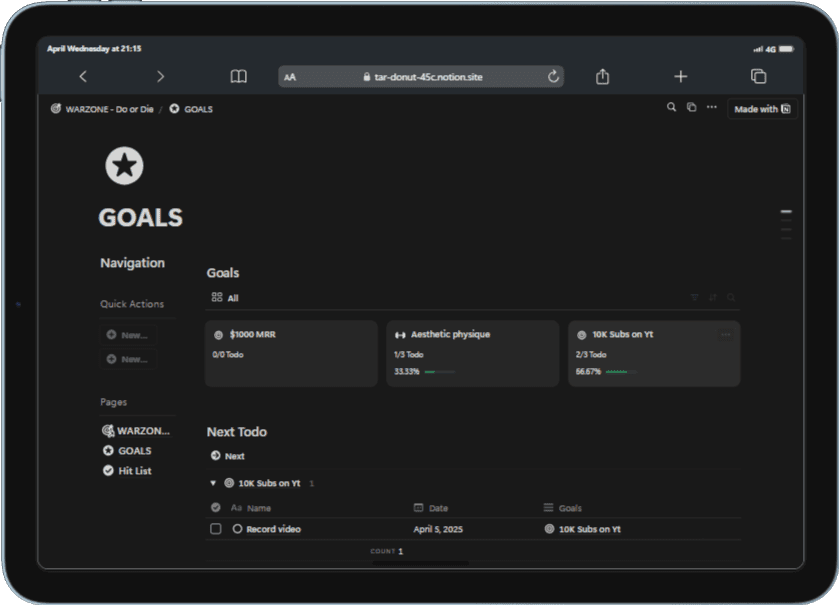Click the Made with Notion button
The height and width of the screenshot is (605, 839).
tap(762, 109)
